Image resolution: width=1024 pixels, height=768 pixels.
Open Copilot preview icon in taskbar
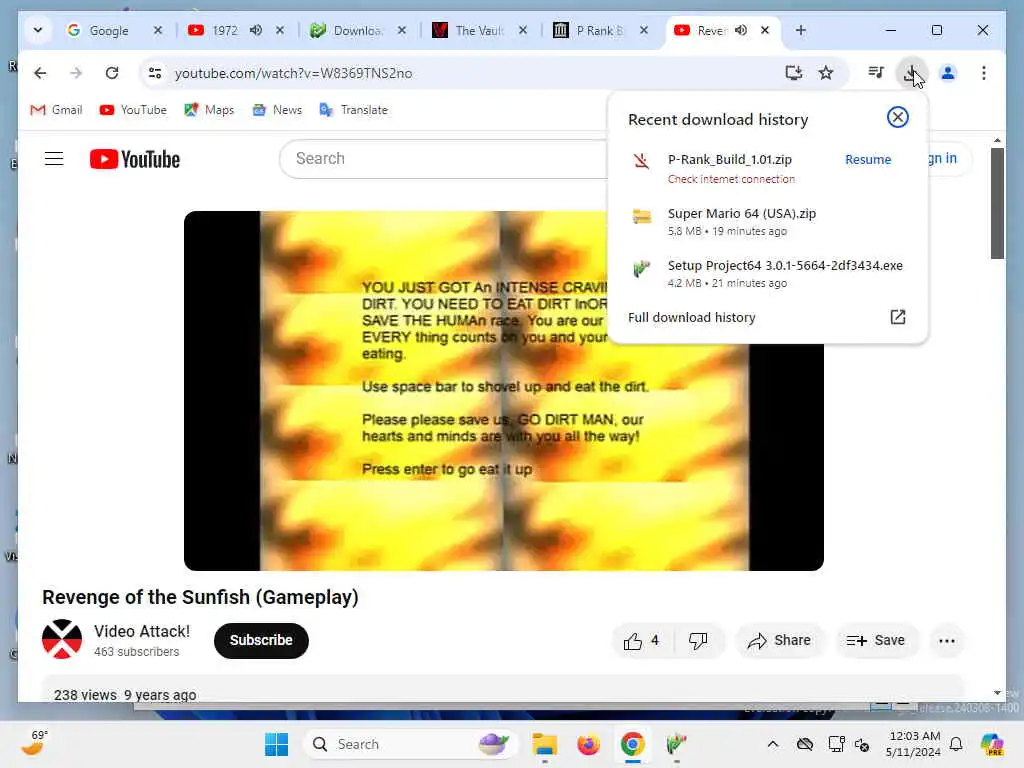tap(991, 744)
